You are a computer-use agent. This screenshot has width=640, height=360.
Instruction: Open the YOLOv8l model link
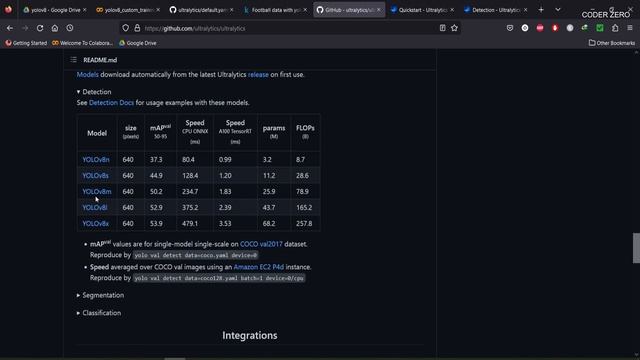pos(95,207)
